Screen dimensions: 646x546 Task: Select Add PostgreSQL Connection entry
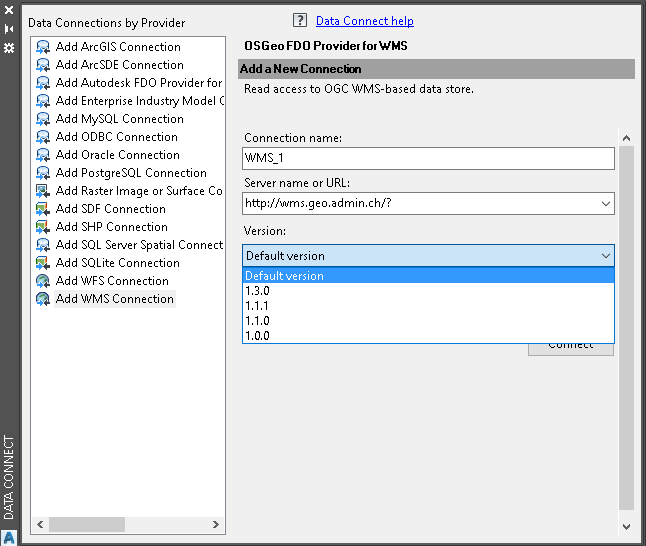pyautogui.click(x=131, y=173)
